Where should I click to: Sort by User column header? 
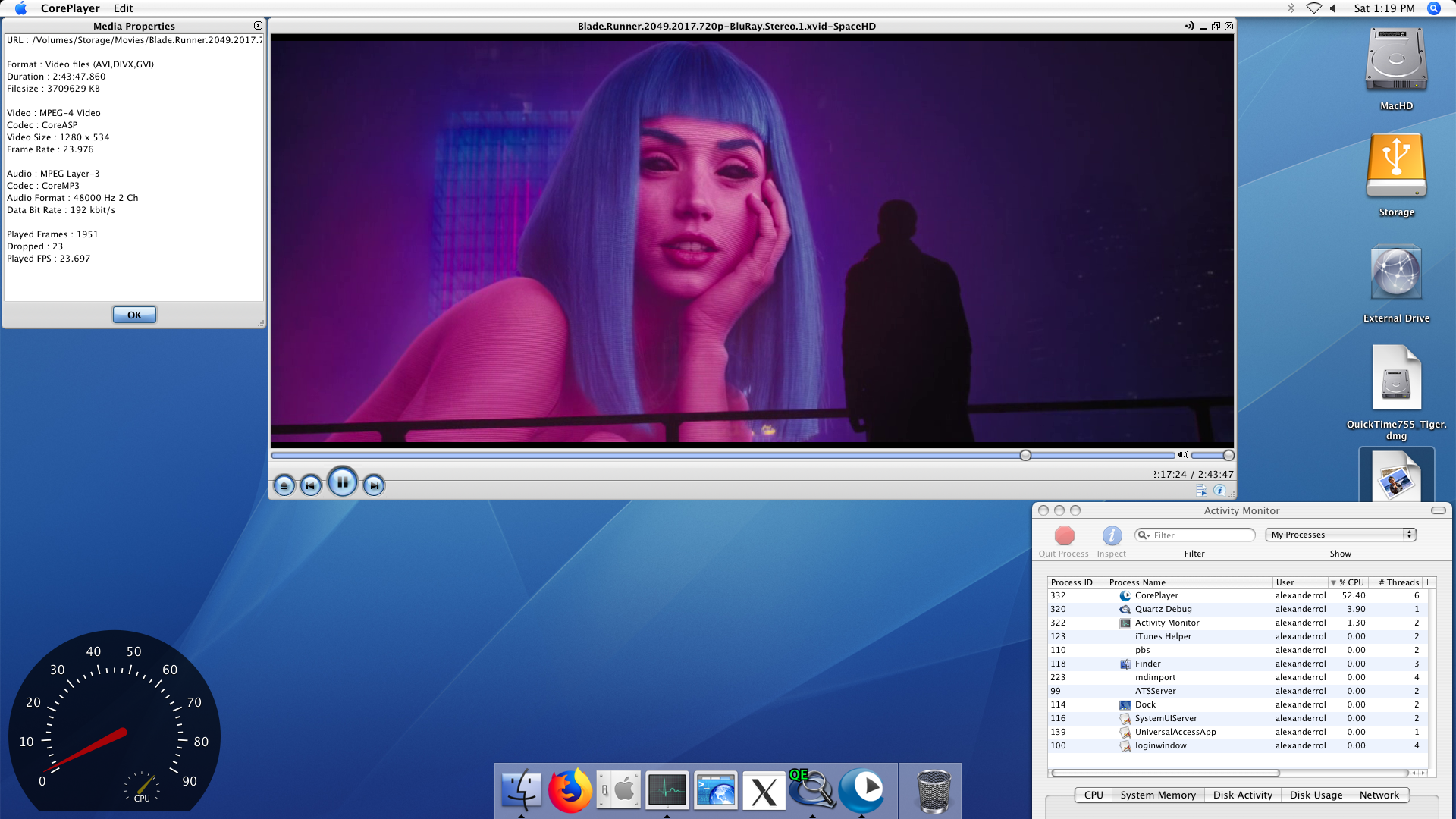click(1300, 582)
